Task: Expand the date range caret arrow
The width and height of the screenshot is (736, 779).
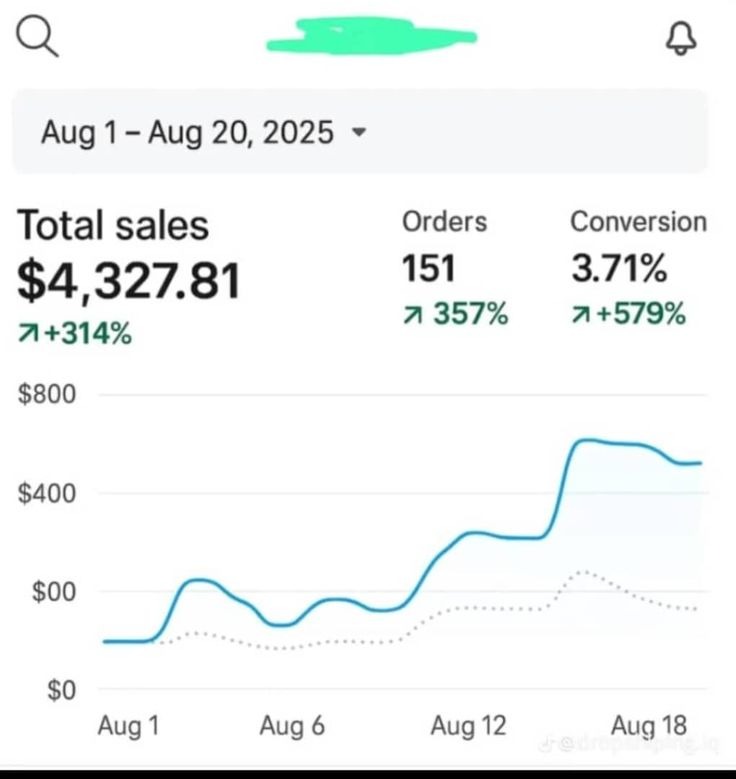Action: [x=359, y=132]
